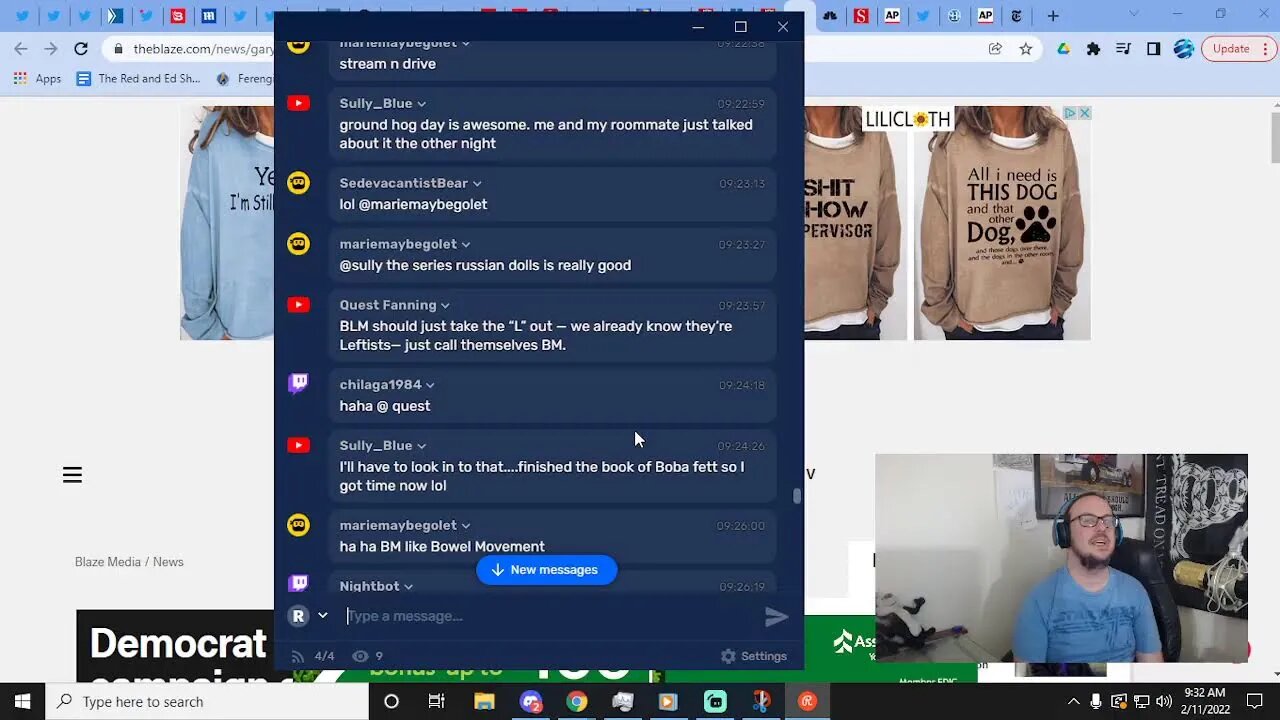Send the chat message with arrow icon
This screenshot has height=720, width=1280.
(x=777, y=617)
